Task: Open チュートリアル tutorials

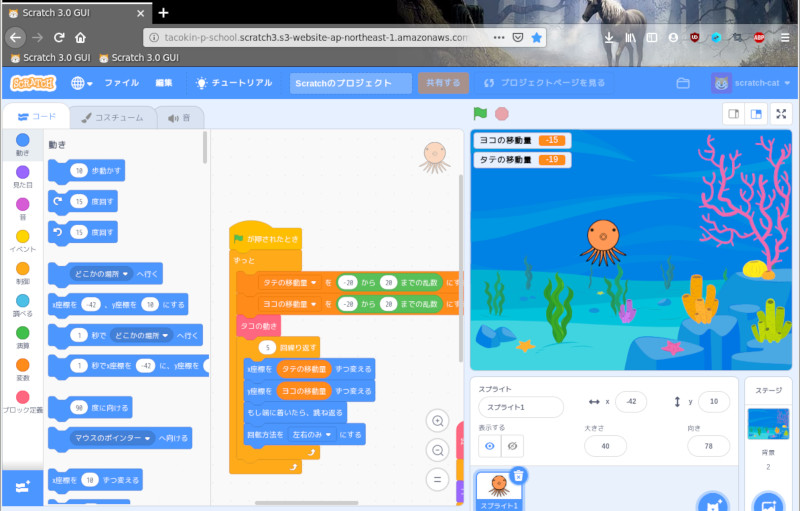Action: point(235,83)
